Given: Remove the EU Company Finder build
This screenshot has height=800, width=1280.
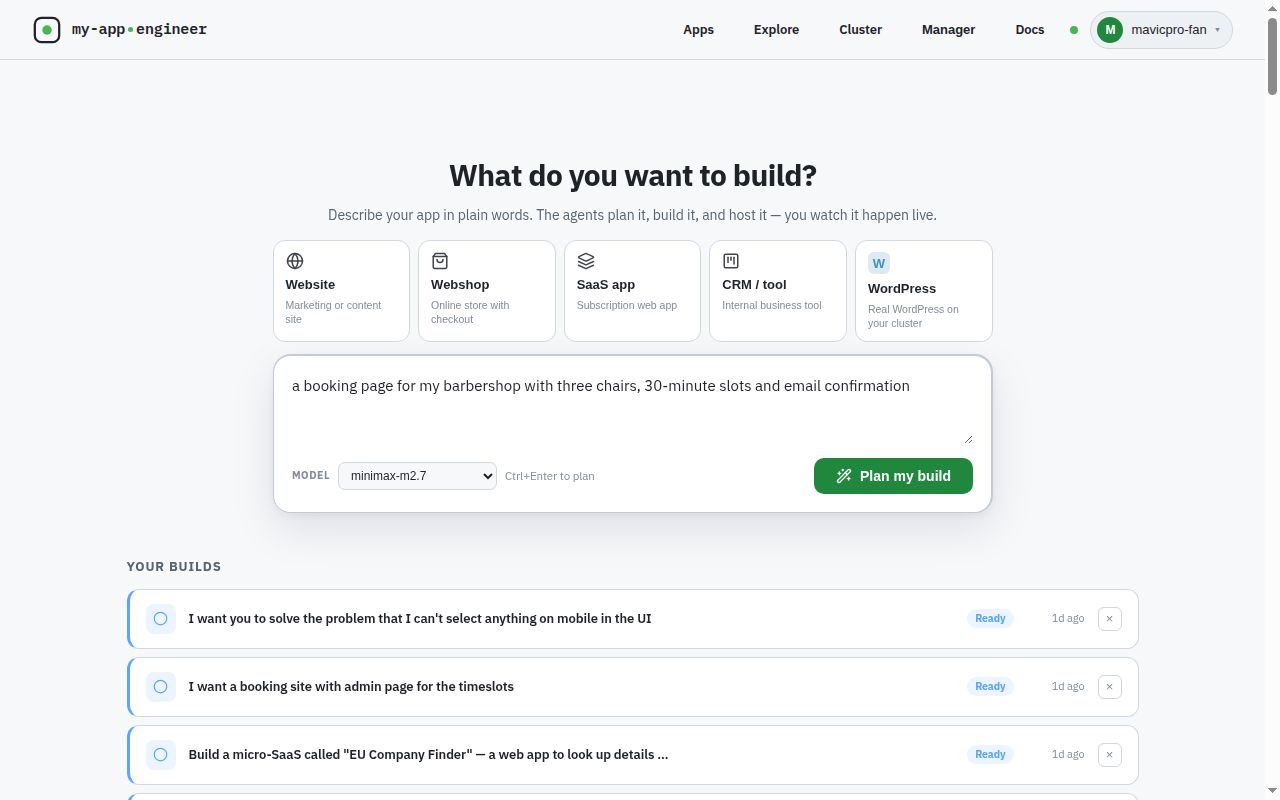Looking at the screenshot, I should coord(1109,755).
